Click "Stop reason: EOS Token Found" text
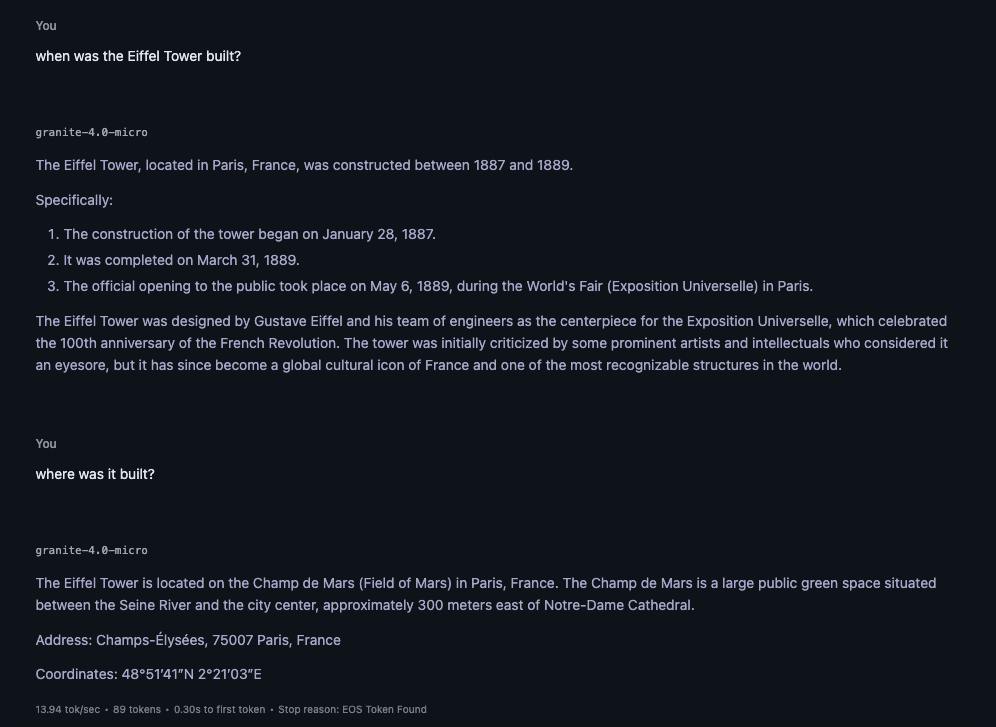This screenshot has height=727, width=996. click(352, 709)
